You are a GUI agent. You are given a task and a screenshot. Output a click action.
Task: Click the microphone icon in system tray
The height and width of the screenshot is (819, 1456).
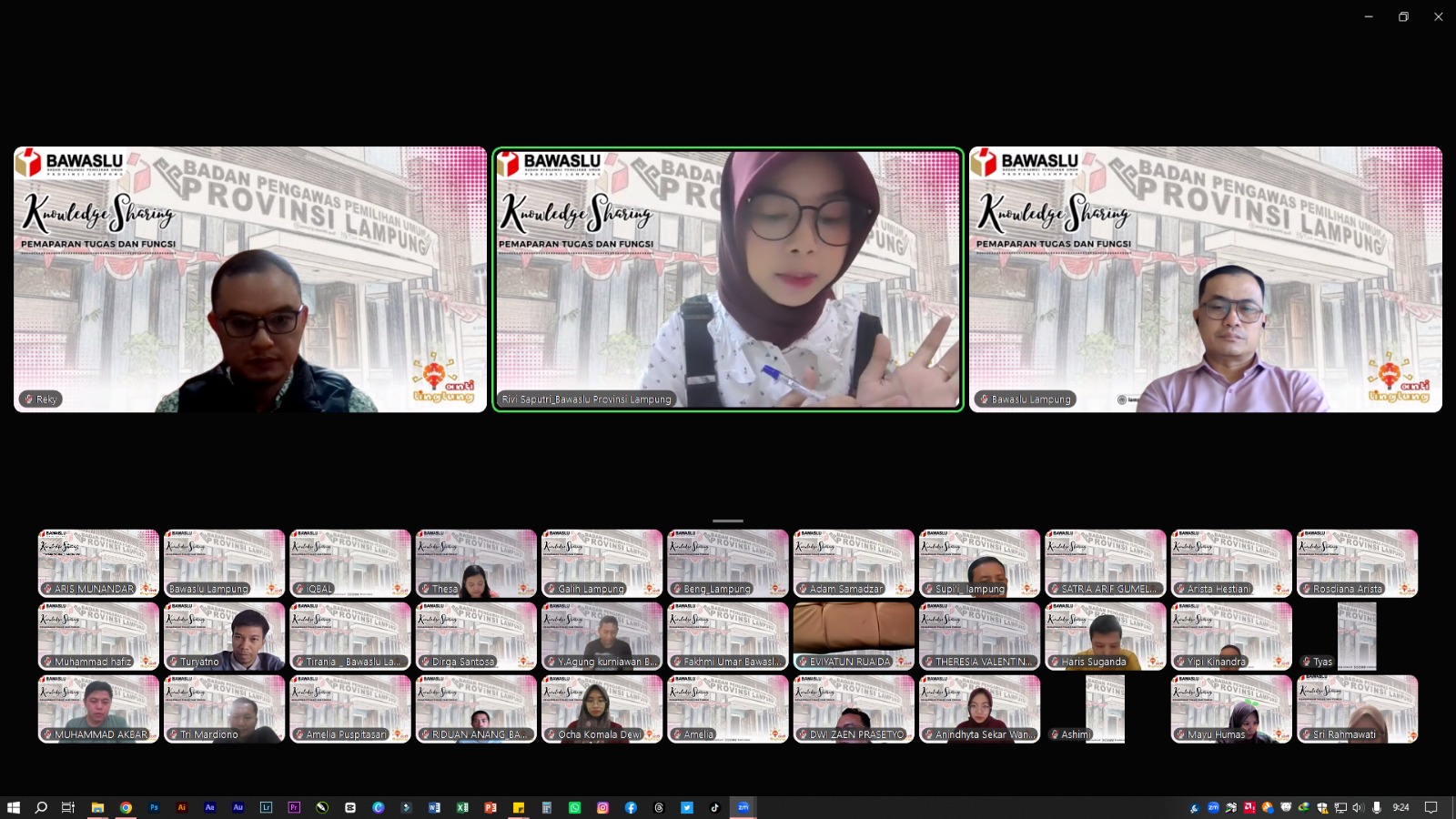pyautogui.click(x=1376, y=807)
